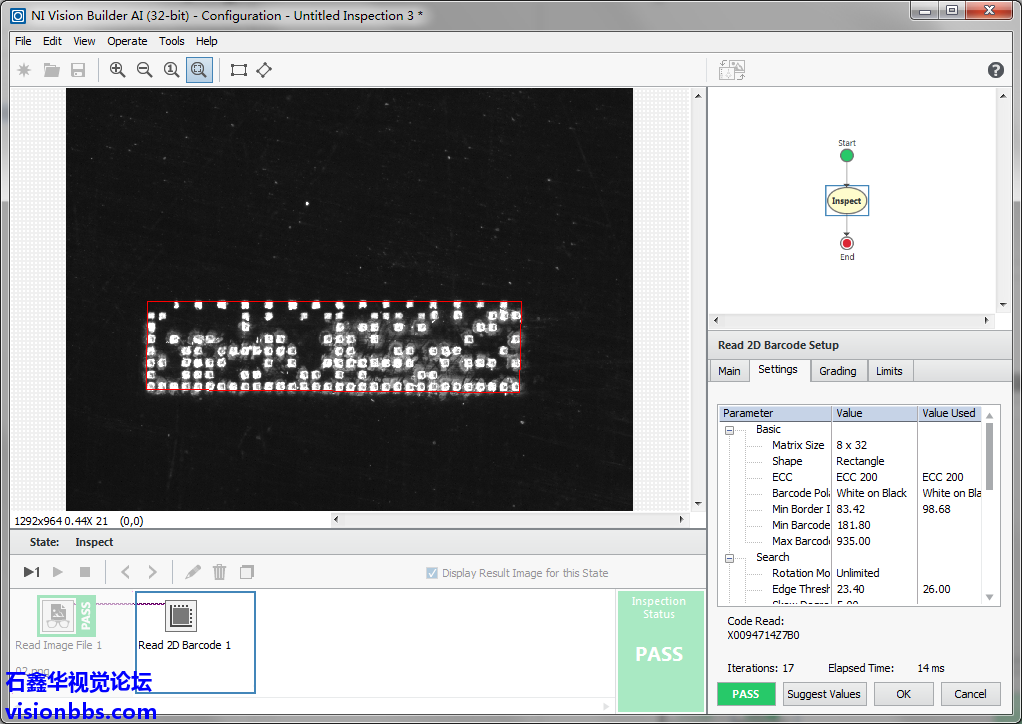The height and width of the screenshot is (724, 1022).
Task: Switch to the Grading tab
Action: click(x=837, y=371)
